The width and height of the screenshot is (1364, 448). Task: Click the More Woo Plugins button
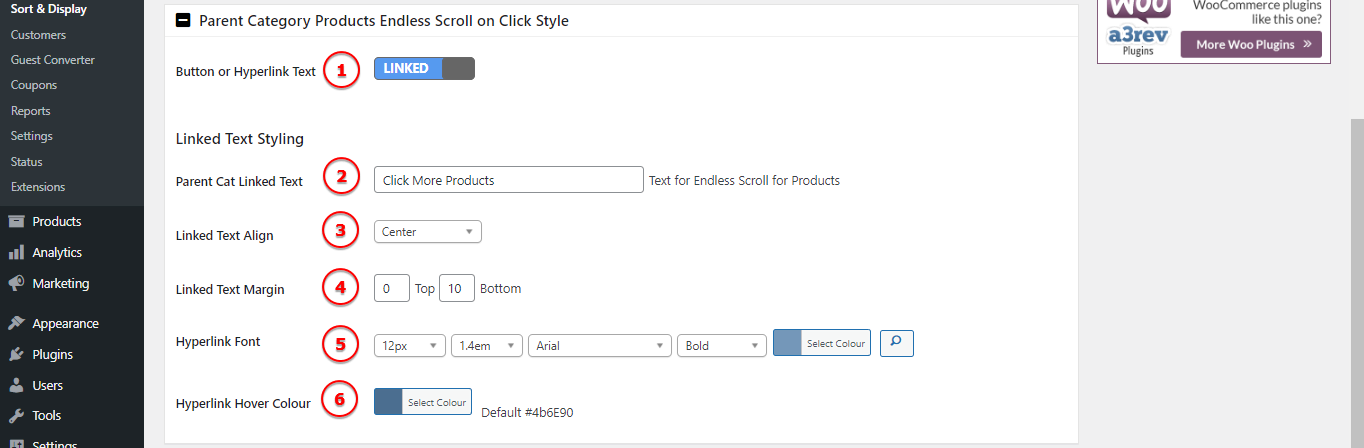pyautogui.click(x=1251, y=45)
